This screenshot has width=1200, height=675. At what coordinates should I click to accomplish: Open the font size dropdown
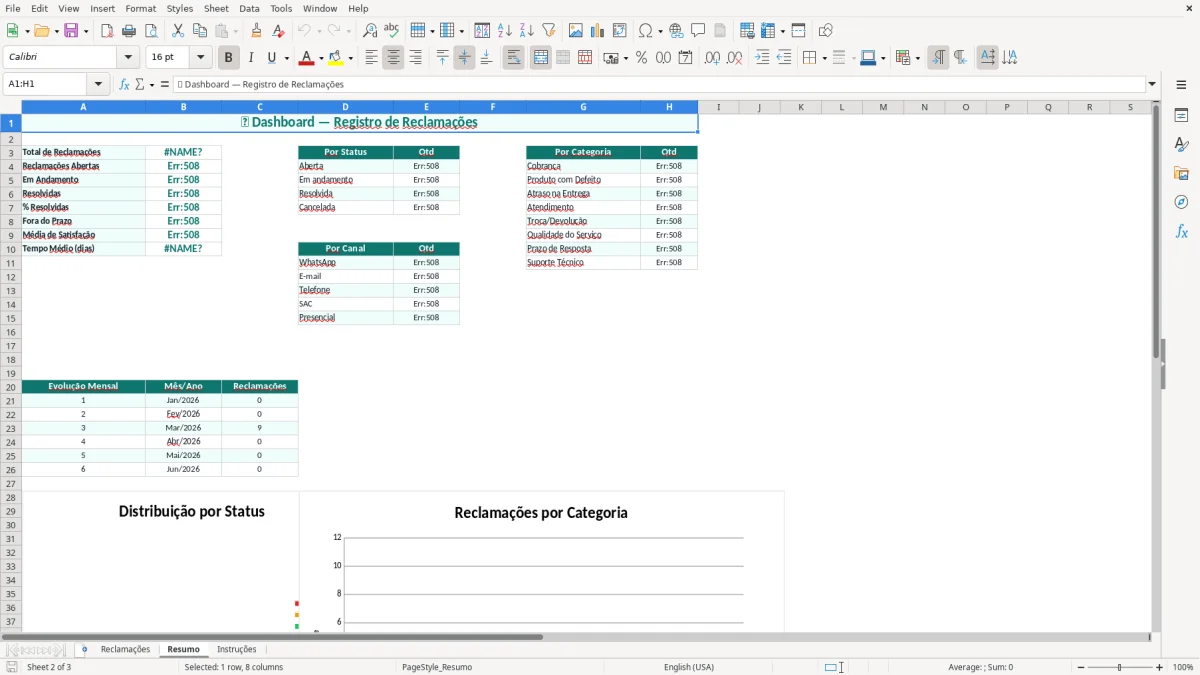[x=201, y=58]
